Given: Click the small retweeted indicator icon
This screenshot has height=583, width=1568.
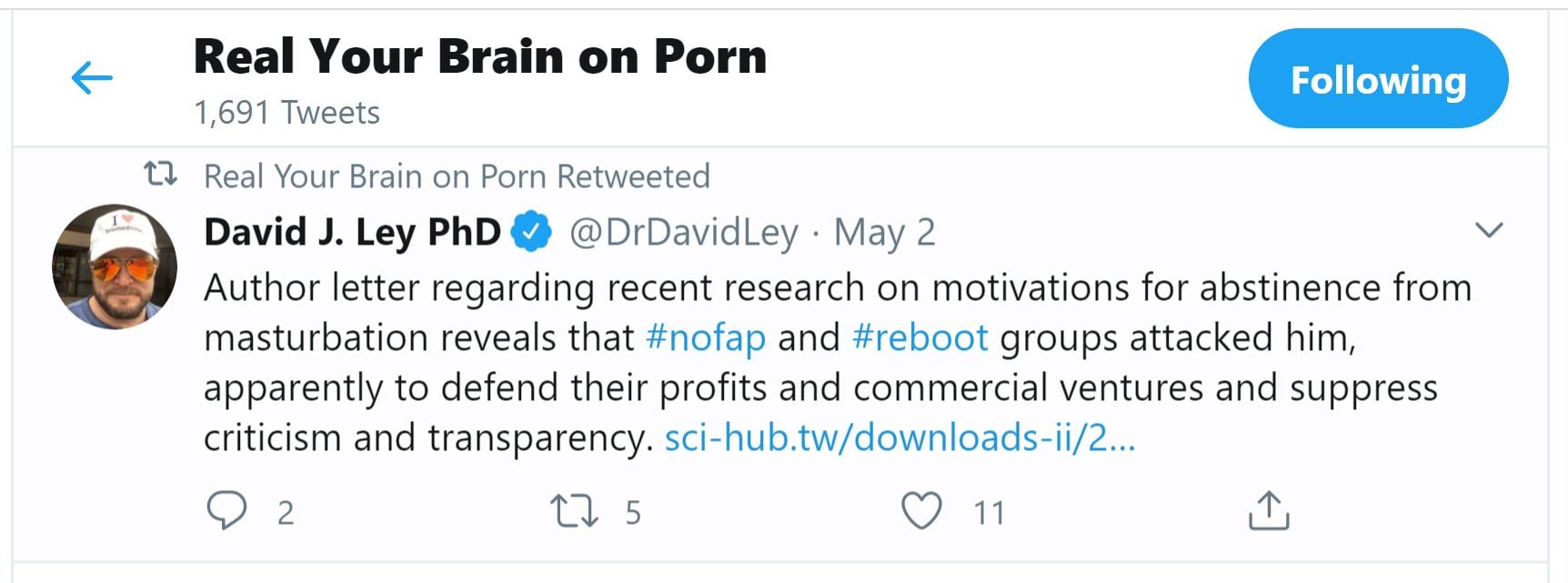Looking at the screenshot, I should (x=161, y=174).
